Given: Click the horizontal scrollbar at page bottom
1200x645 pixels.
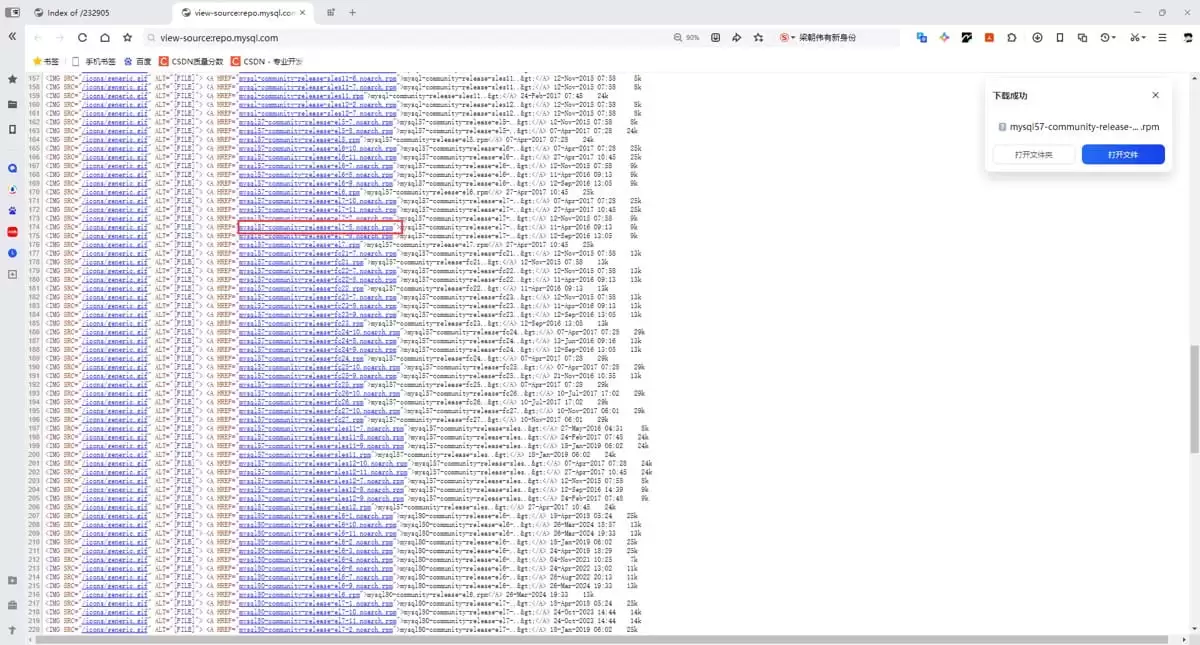Looking at the screenshot, I should [x=600, y=640].
